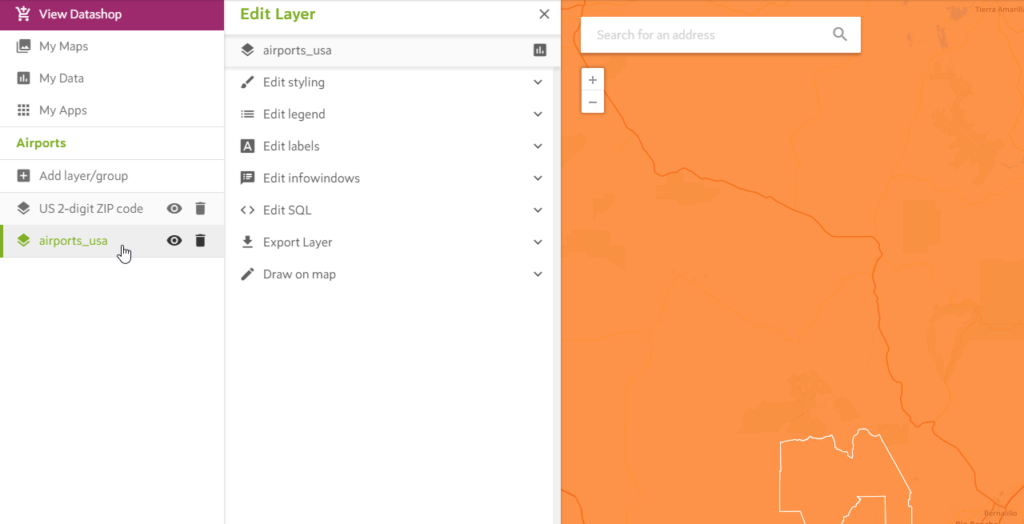The image size is (1024, 524).
Task: Expand Edit labels chevron
Action: click(538, 146)
